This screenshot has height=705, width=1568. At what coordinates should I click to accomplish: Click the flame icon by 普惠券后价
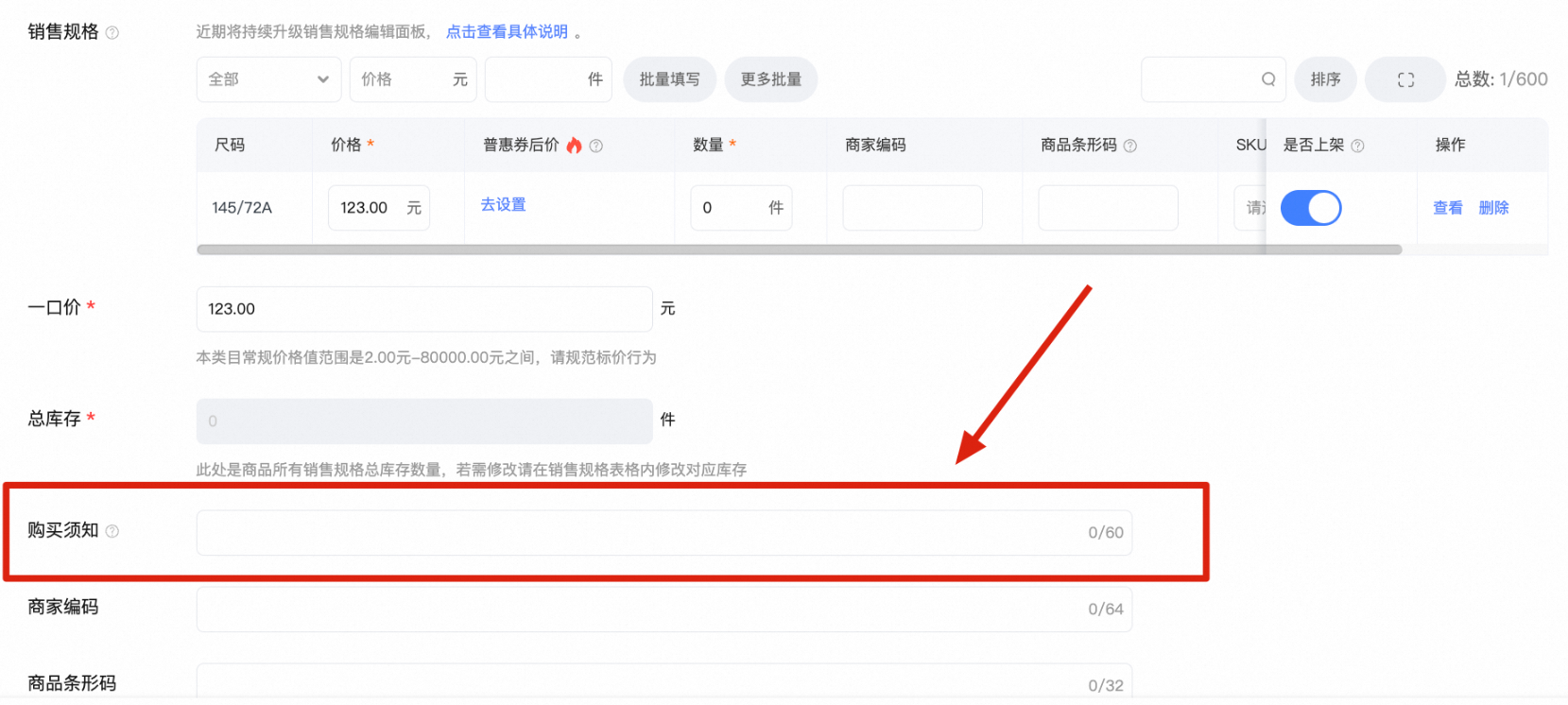tap(574, 145)
